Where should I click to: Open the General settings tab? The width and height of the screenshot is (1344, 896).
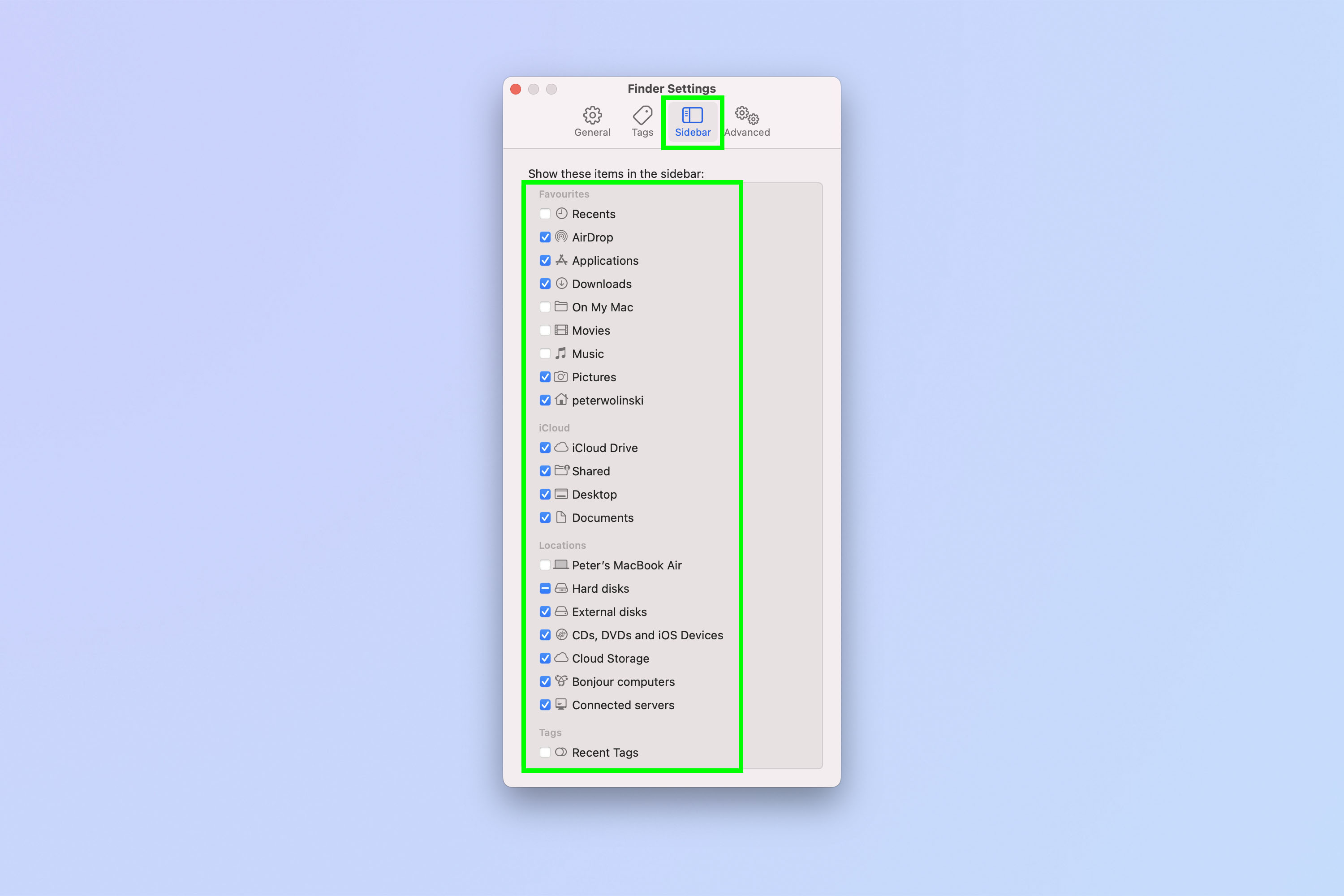pos(592,122)
